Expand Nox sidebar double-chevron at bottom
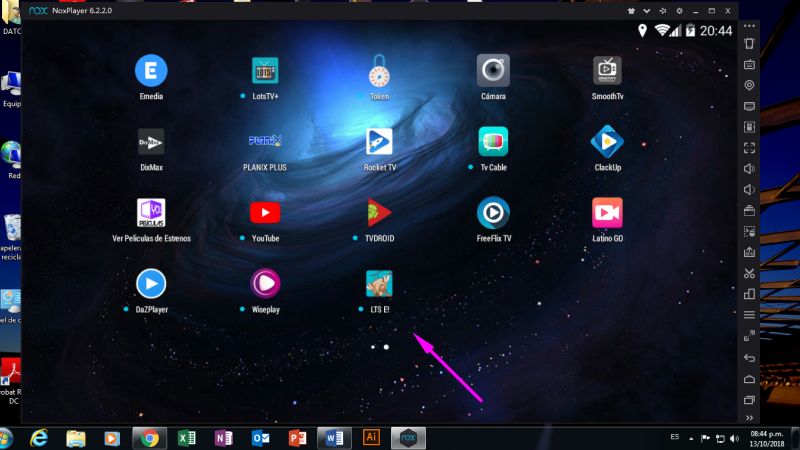The height and width of the screenshot is (450, 800). point(749,418)
